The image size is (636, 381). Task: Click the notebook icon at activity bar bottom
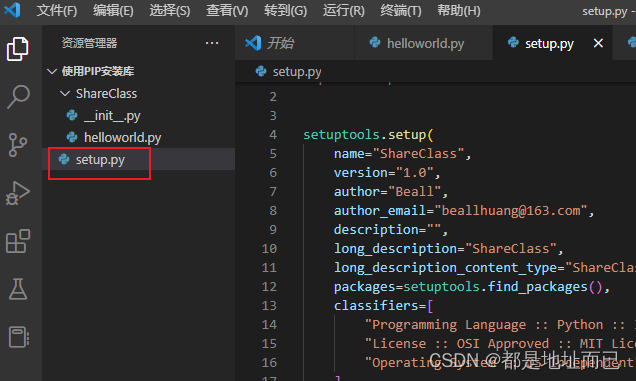(18, 337)
